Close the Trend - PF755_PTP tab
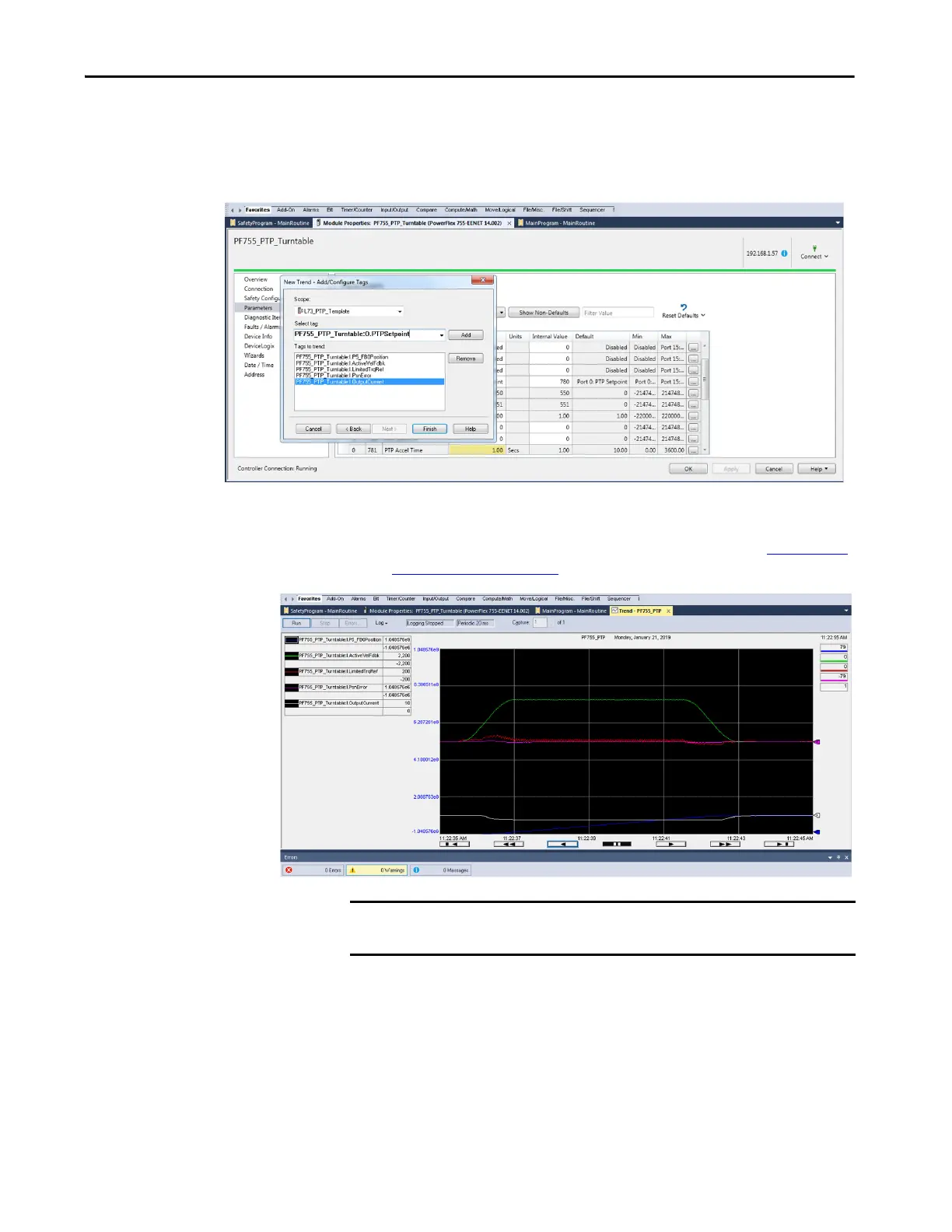Screen dimensions: 952x1232 (x=668, y=611)
